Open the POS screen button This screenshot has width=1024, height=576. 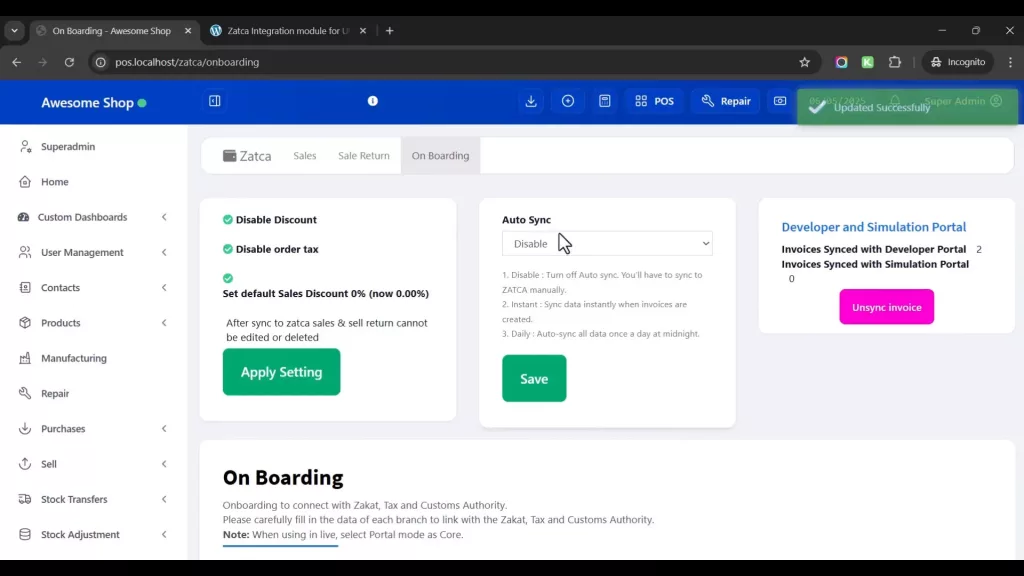click(x=654, y=101)
